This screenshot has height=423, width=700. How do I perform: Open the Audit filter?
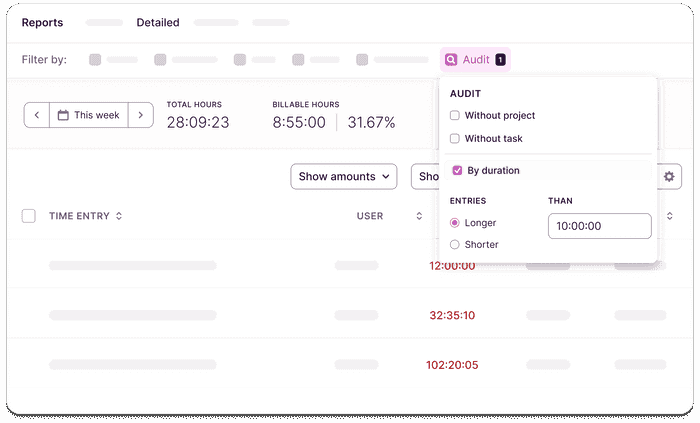(x=475, y=59)
